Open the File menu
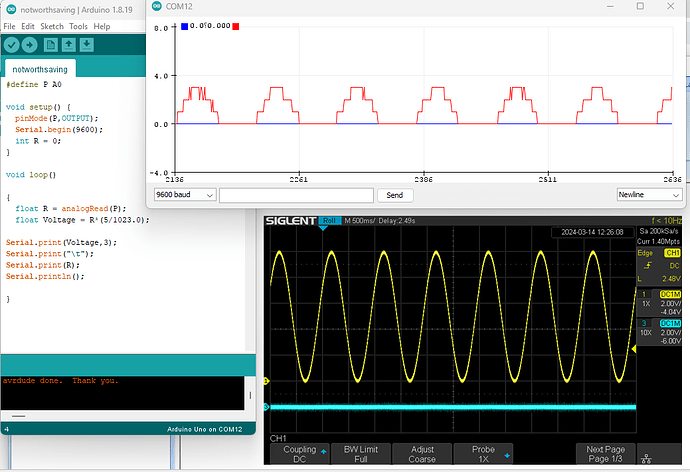Image resolution: width=690 pixels, height=472 pixels. click(9, 25)
